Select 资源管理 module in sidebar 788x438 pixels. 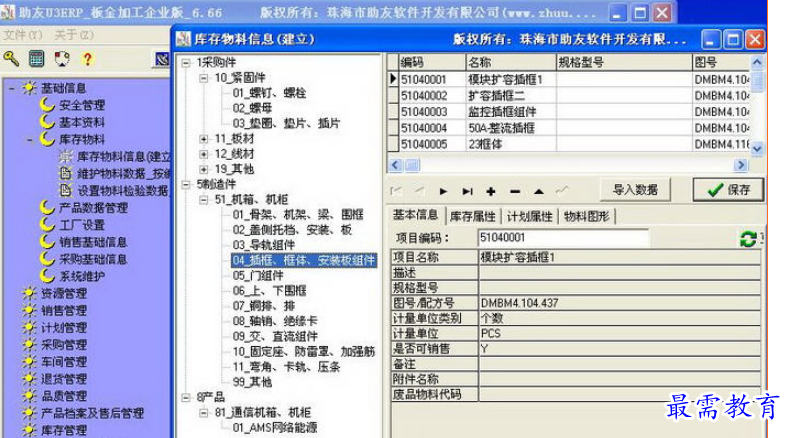pos(64,293)
